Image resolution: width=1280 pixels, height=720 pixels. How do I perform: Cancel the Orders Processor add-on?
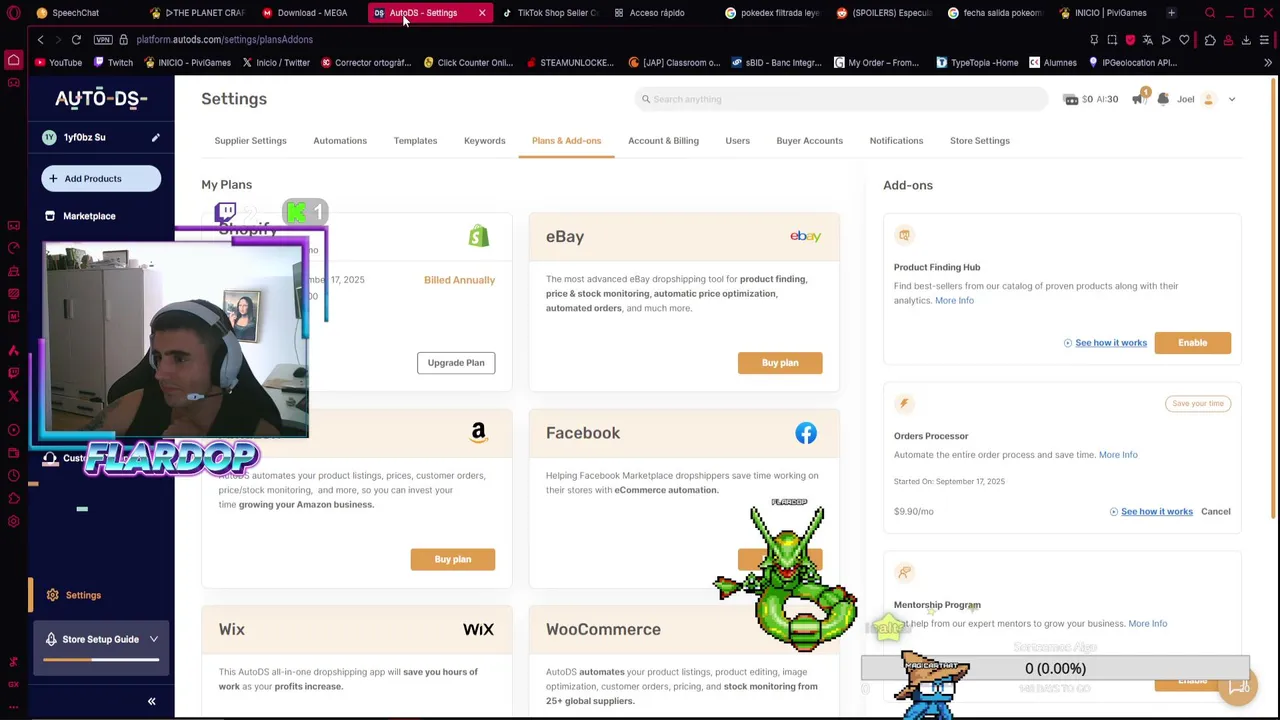(1215, 512)
